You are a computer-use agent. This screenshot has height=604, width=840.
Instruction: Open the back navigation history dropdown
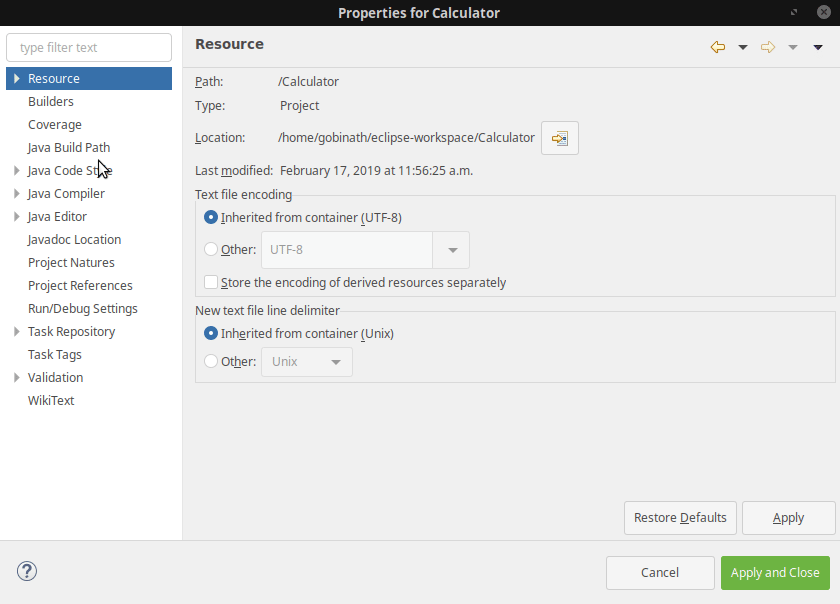click(x=741, y=47)
